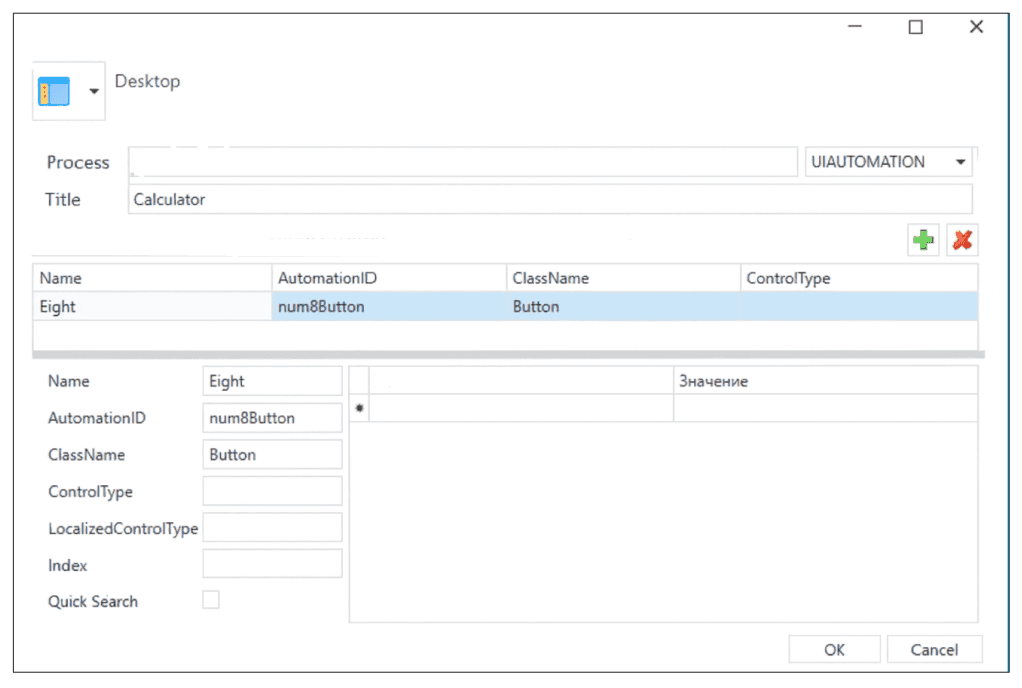The width and height of the screenshot is (1022, 688).
Task: Click the ControlType column header
Action: point(857,278)
